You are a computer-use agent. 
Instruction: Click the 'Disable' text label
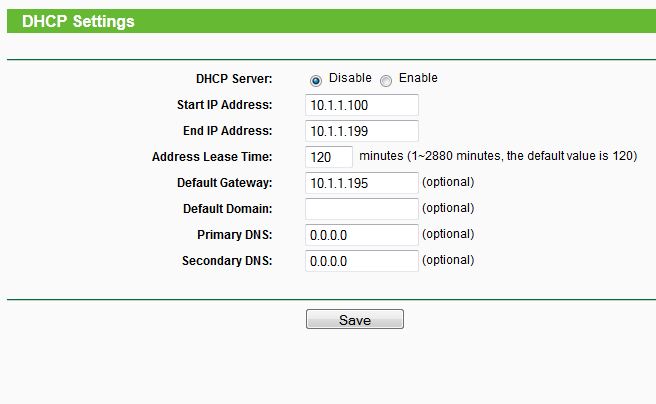350,78
